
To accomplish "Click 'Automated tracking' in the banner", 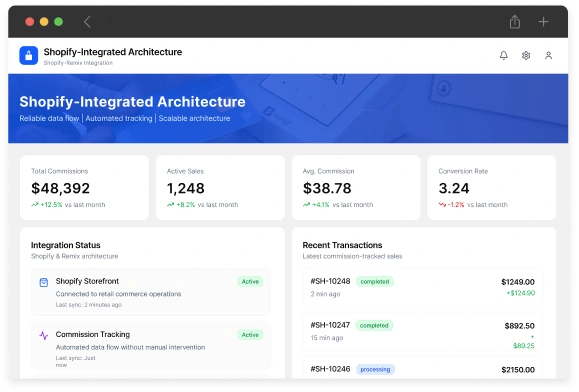I will coord(119,118).
